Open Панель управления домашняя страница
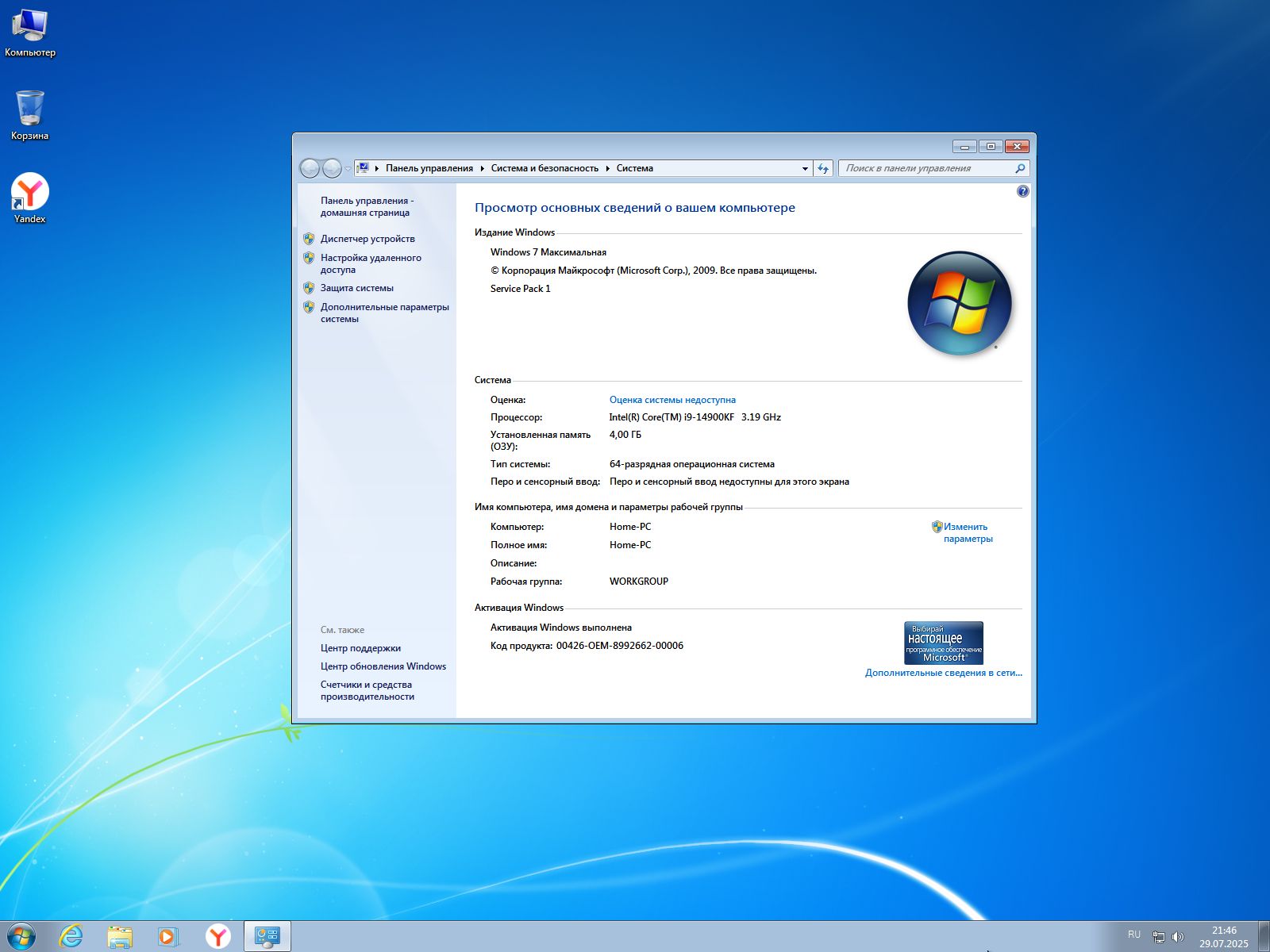Screen dimensions: 1270x952 point(367,206)
